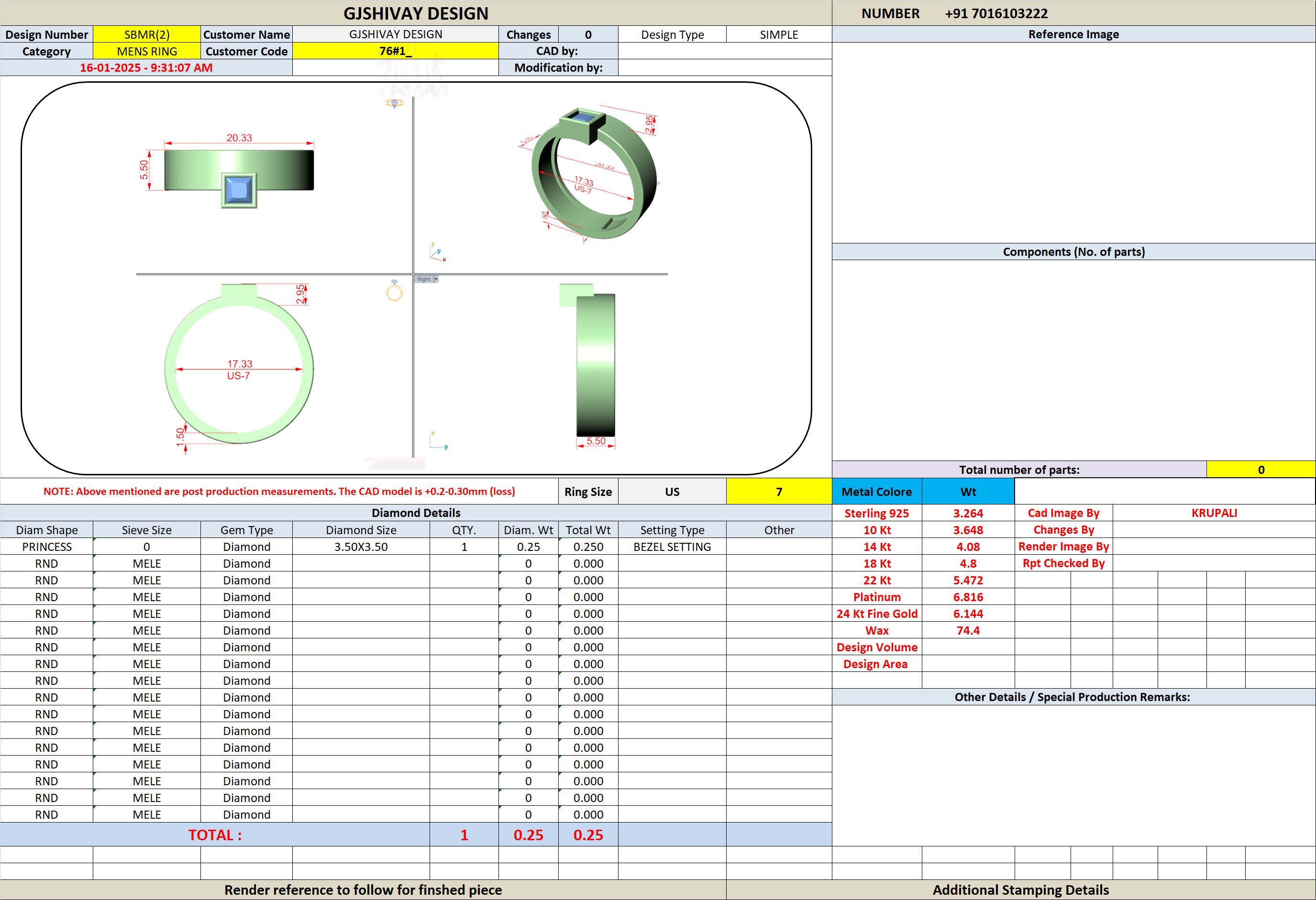The width and height of the screenshot is (1316, 900).
Task: Click the Additional Stamping Details footer
Action: (1020, 890)
